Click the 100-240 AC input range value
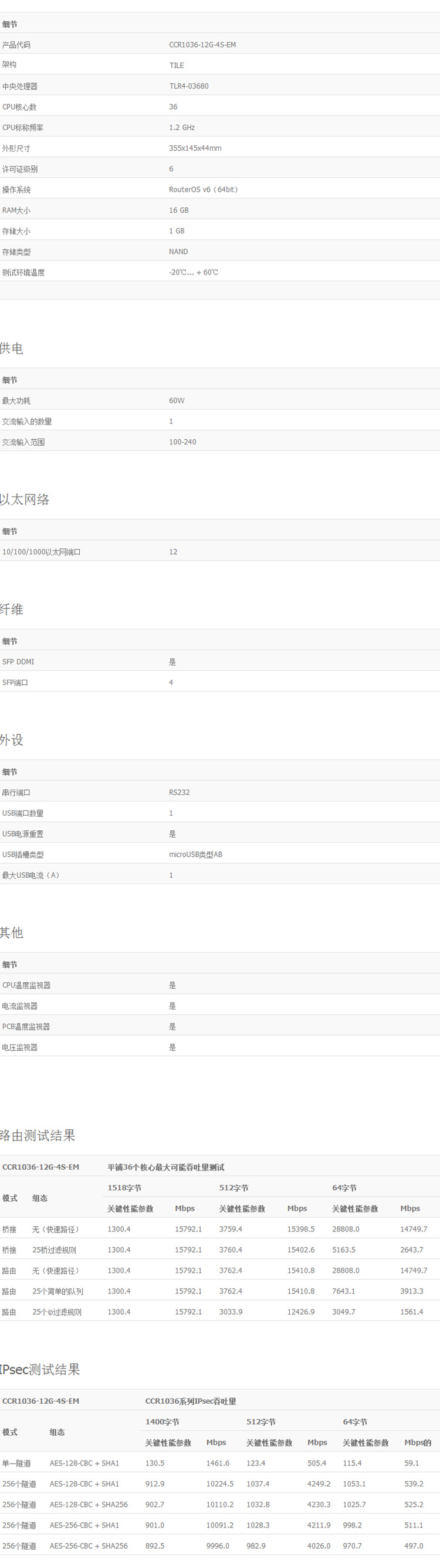440x1568 pixels. click(182, 442)
